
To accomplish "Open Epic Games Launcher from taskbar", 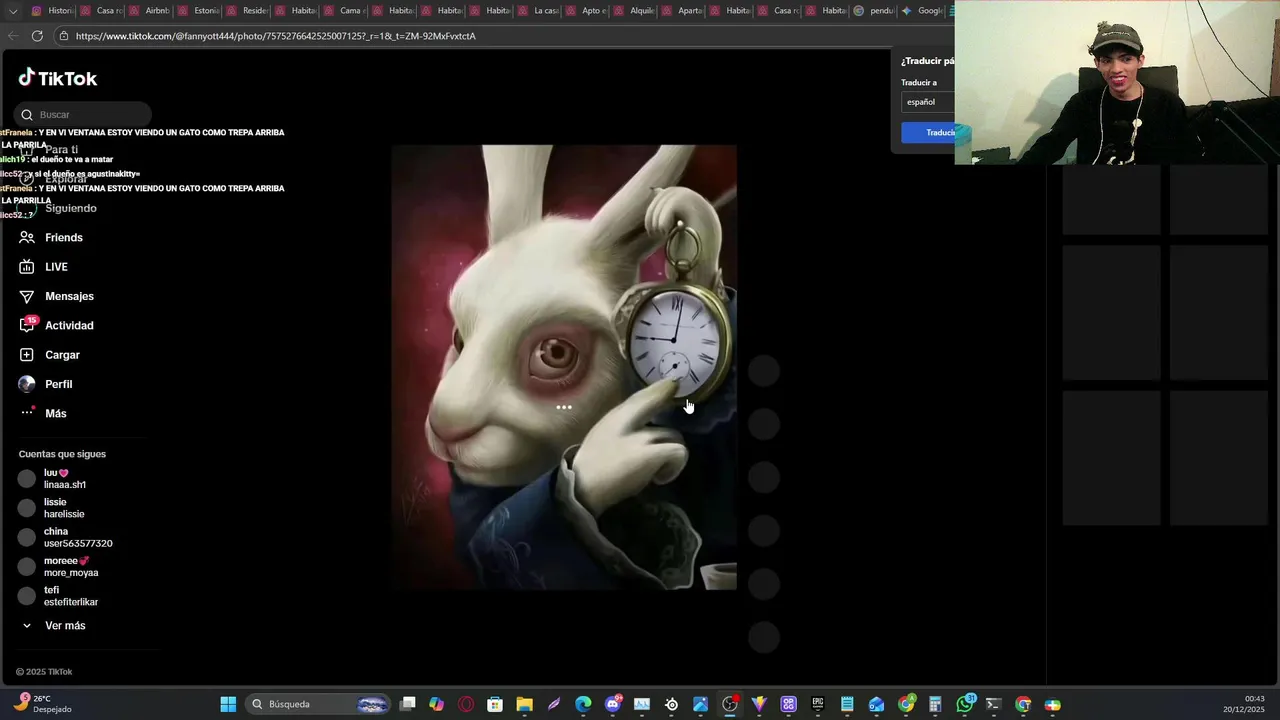I will (818, 704).
